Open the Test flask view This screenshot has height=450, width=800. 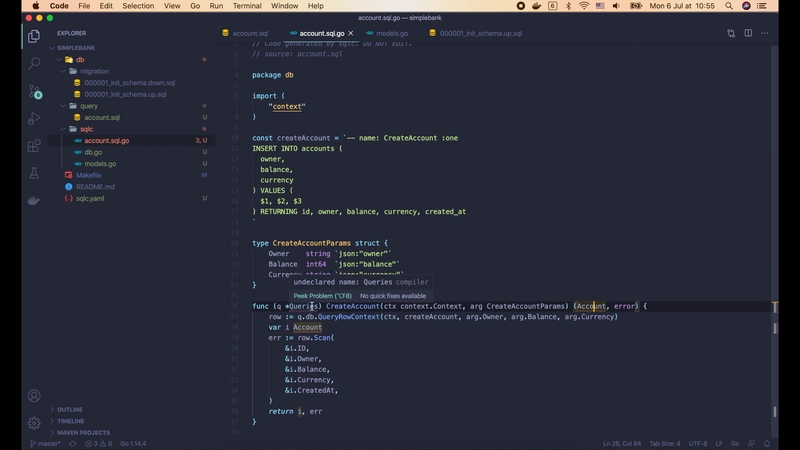[x=34, y=173]
